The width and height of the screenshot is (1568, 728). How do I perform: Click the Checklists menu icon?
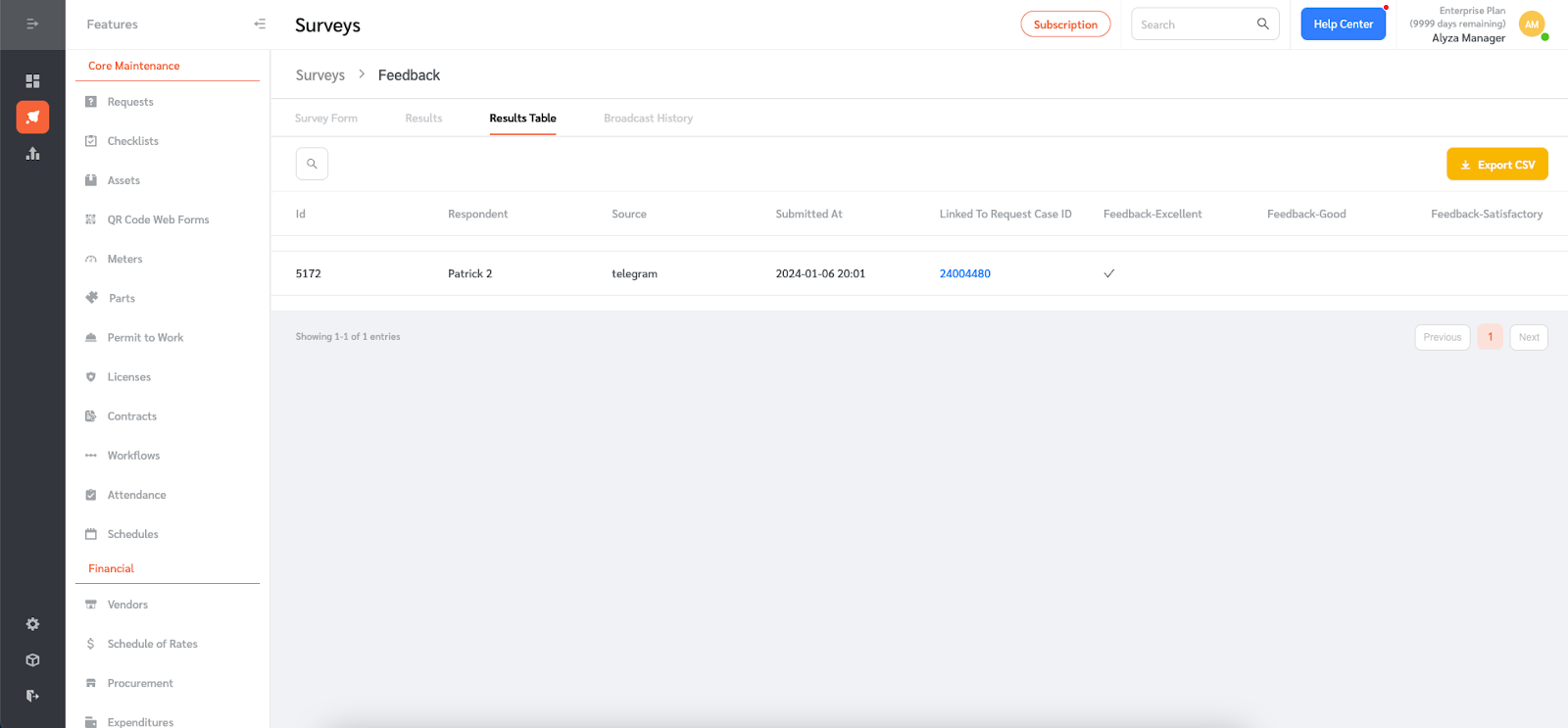[x=91, y=141]
